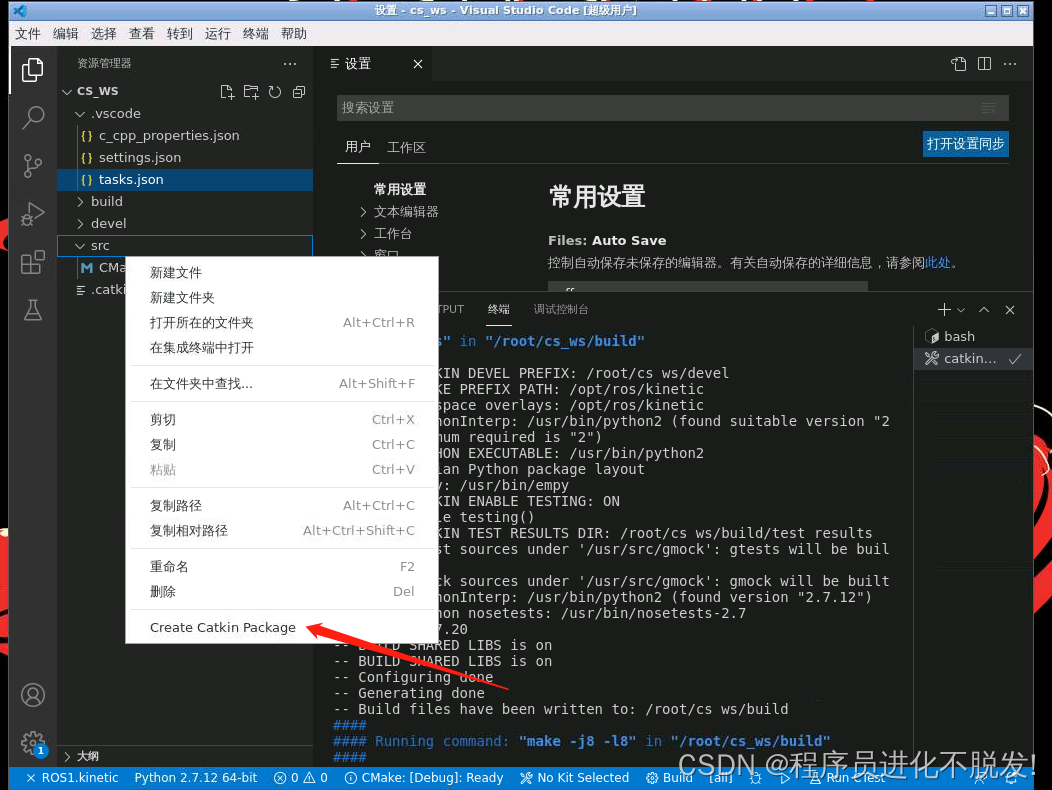Image resolution: width=1052 pixels, height=790 pixels.
Task: Open the 编辑 menu
Action: tap(65, 34)
